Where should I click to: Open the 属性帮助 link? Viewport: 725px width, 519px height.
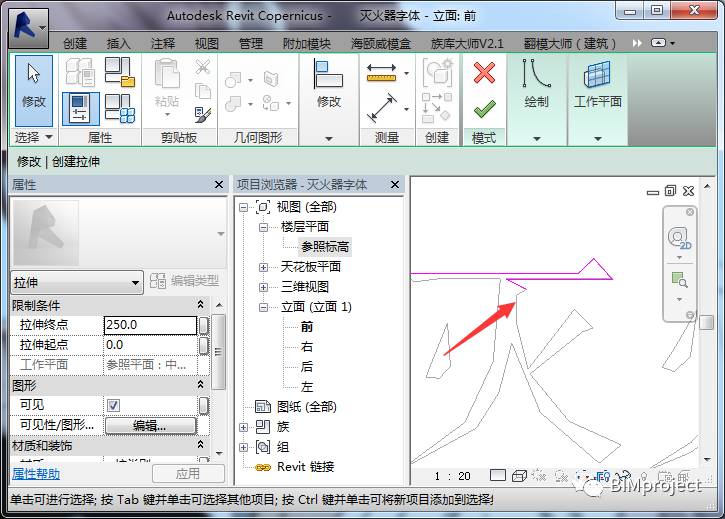tap(36, 474)
